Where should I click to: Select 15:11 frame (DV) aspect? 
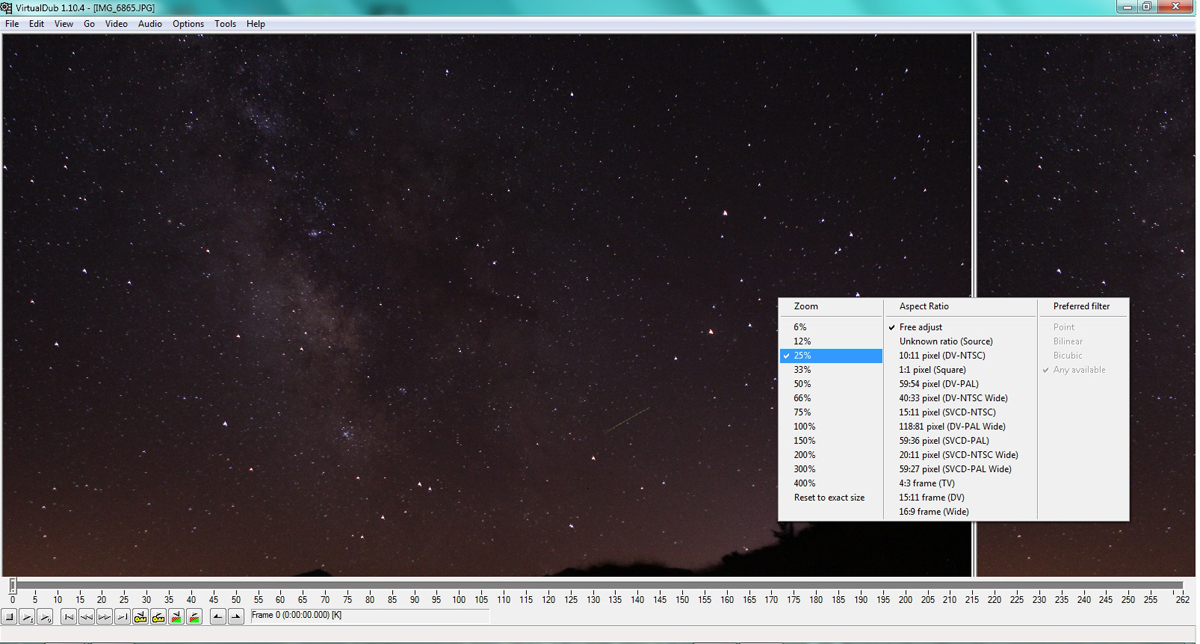pyautogui.click(x=961, y=497)
